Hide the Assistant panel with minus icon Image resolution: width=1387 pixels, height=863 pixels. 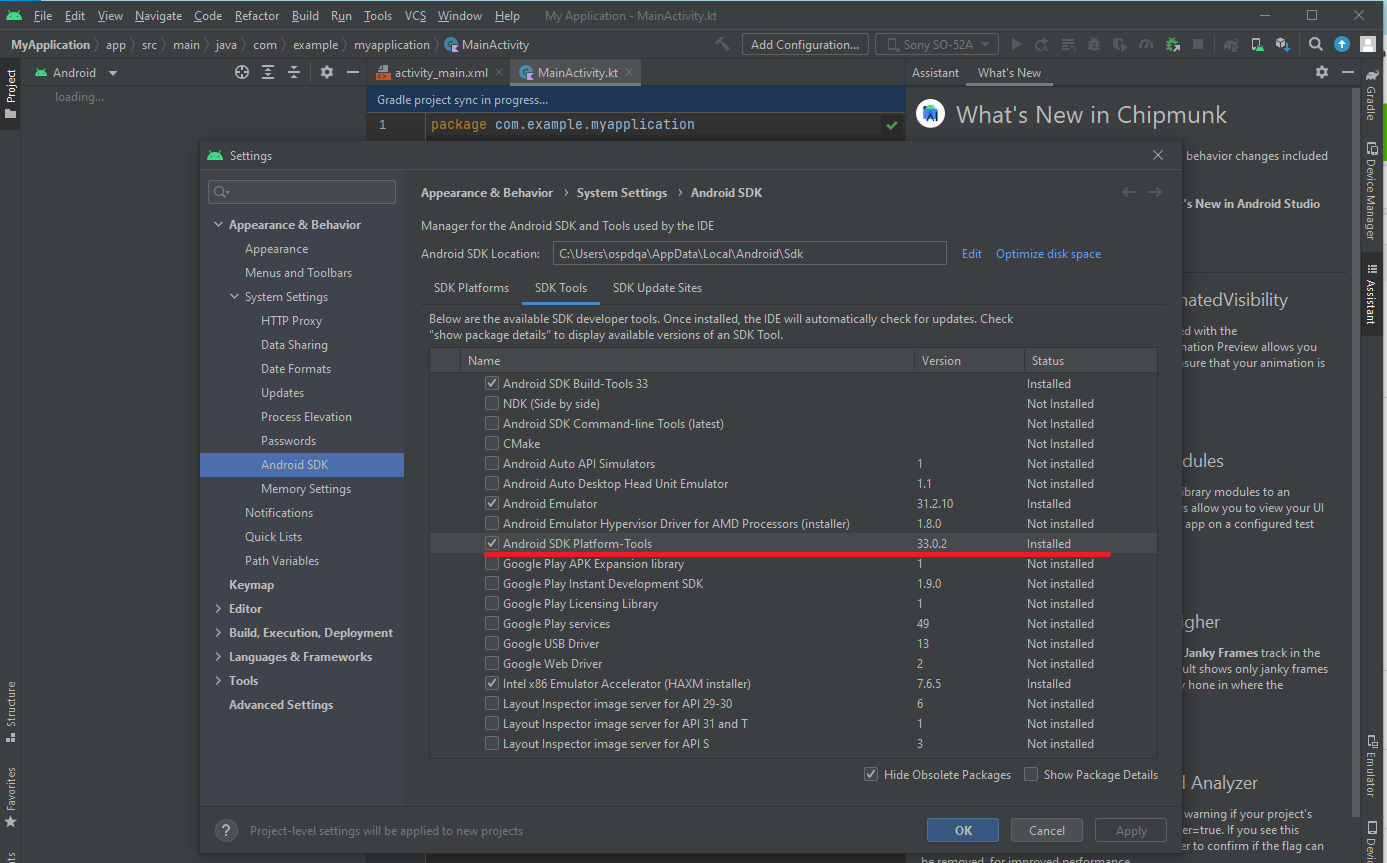pyautogui.click(x=1348, y=72)
